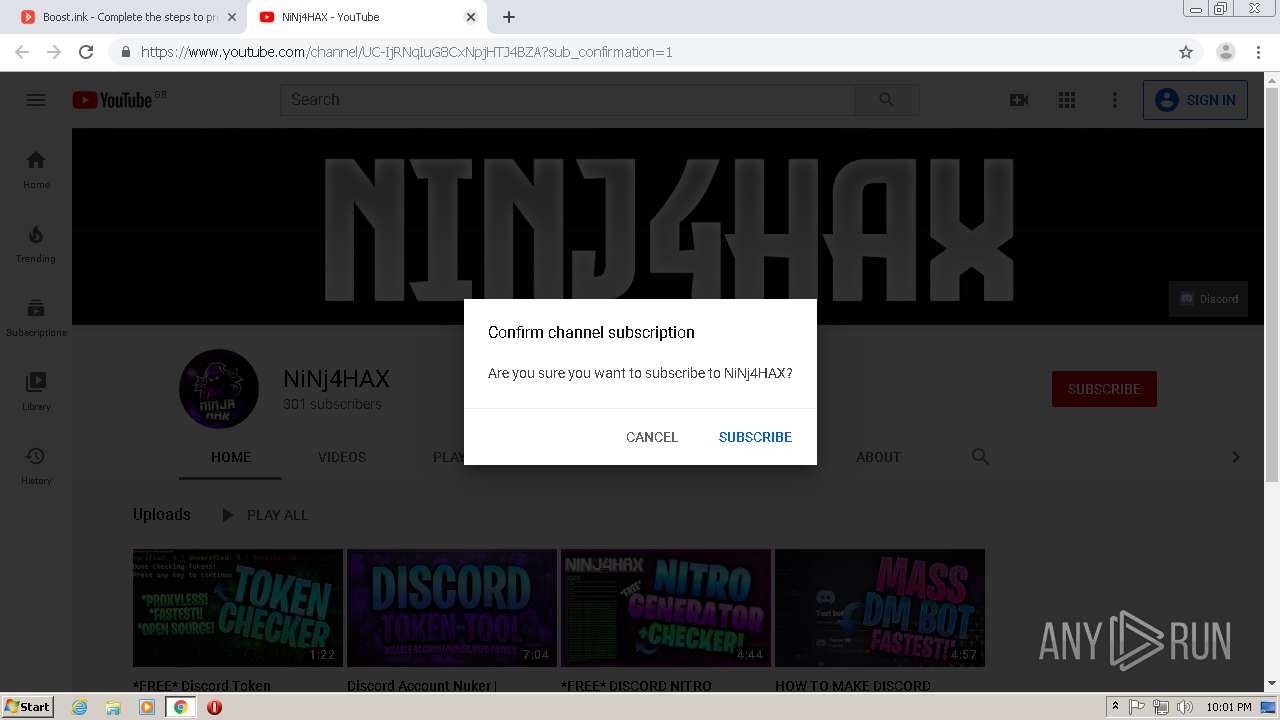Open the red Opera taskbar icon
This screenshot has height=720, width=1280.
click(214, 707)
